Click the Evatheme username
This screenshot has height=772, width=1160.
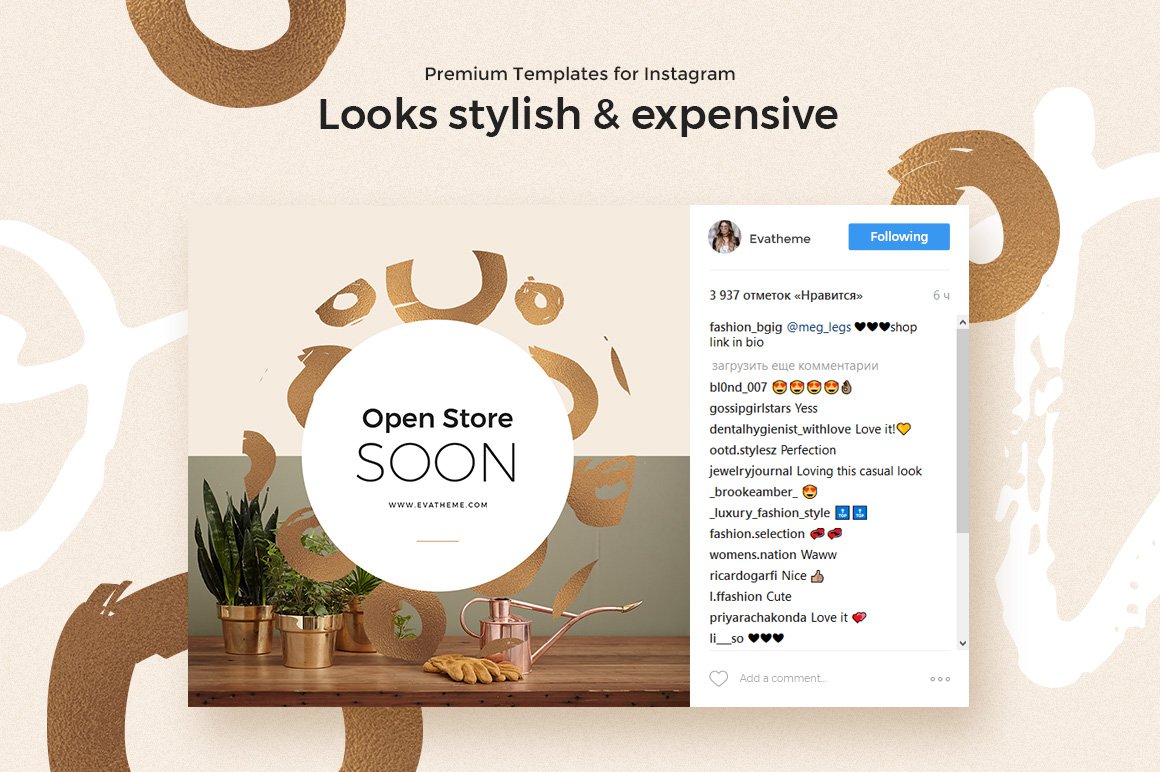780,239
